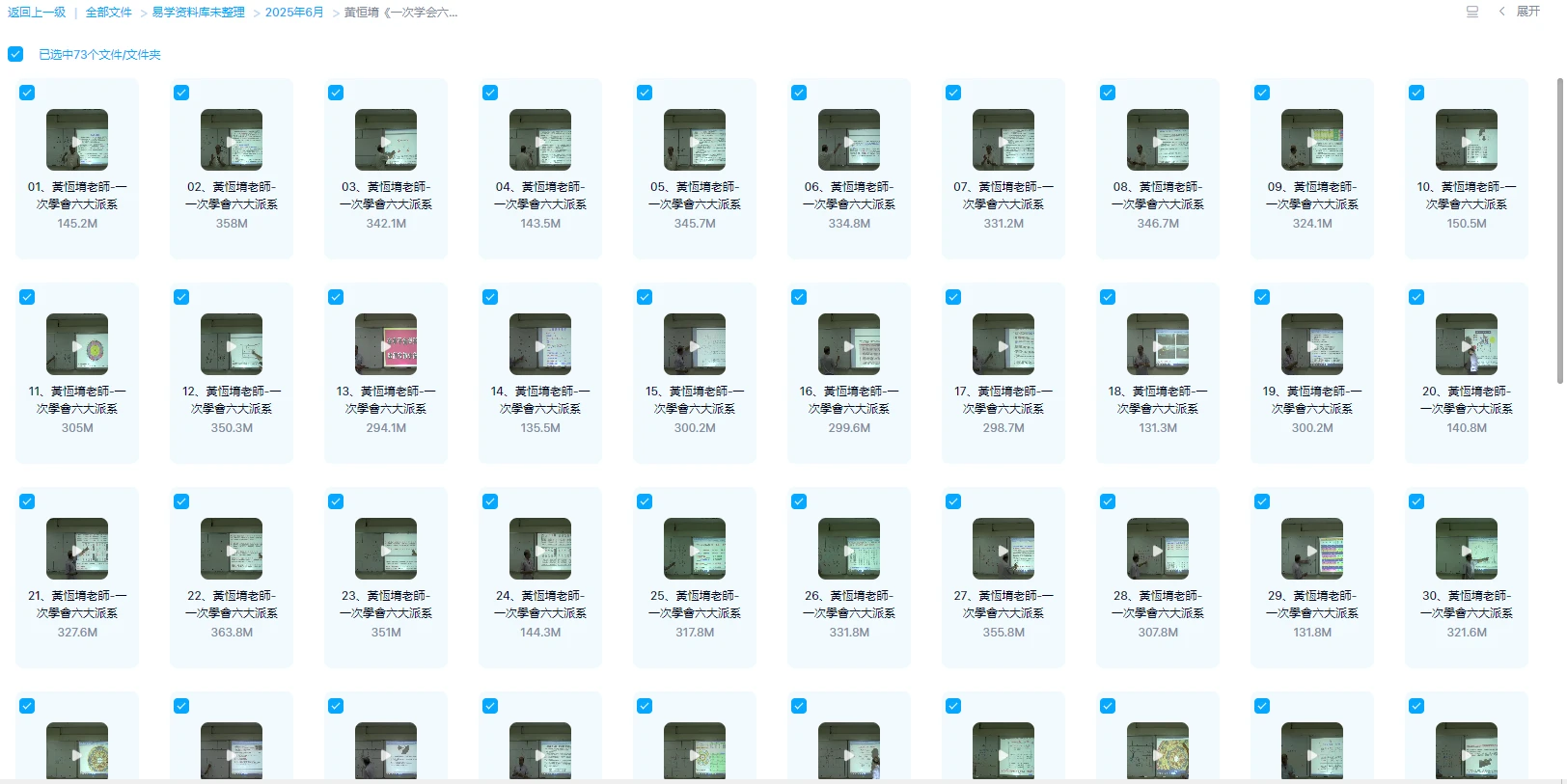Play video 04 (143.5M) thumbnail
The width and height of the screenshot is (1567, 784).
point(540,140)
